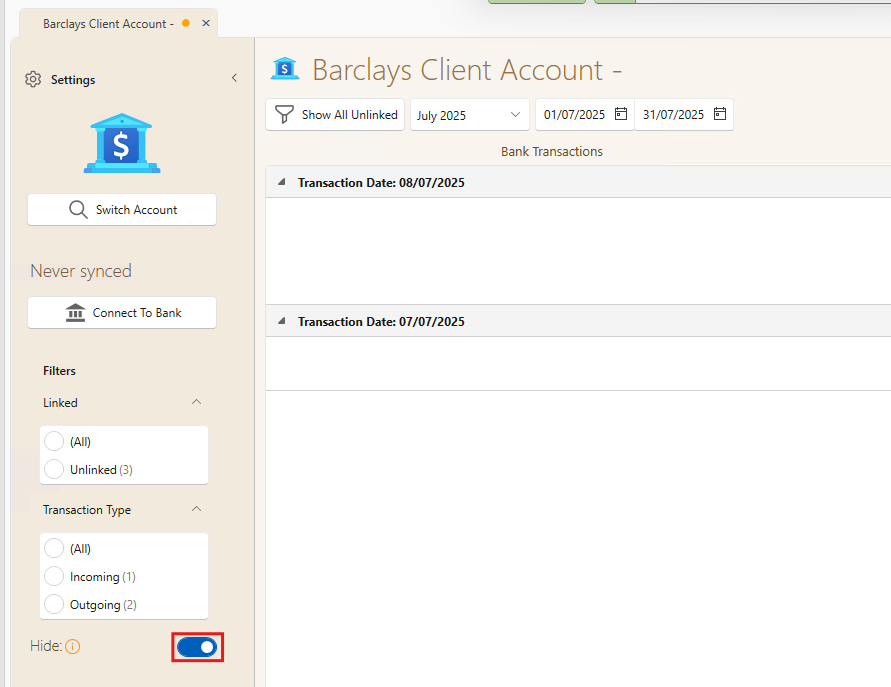The width and height of the screenshot is (891, 687).
Task: Collapse Transaction Date 08/07/2025 group
Action: click(281, 182)
